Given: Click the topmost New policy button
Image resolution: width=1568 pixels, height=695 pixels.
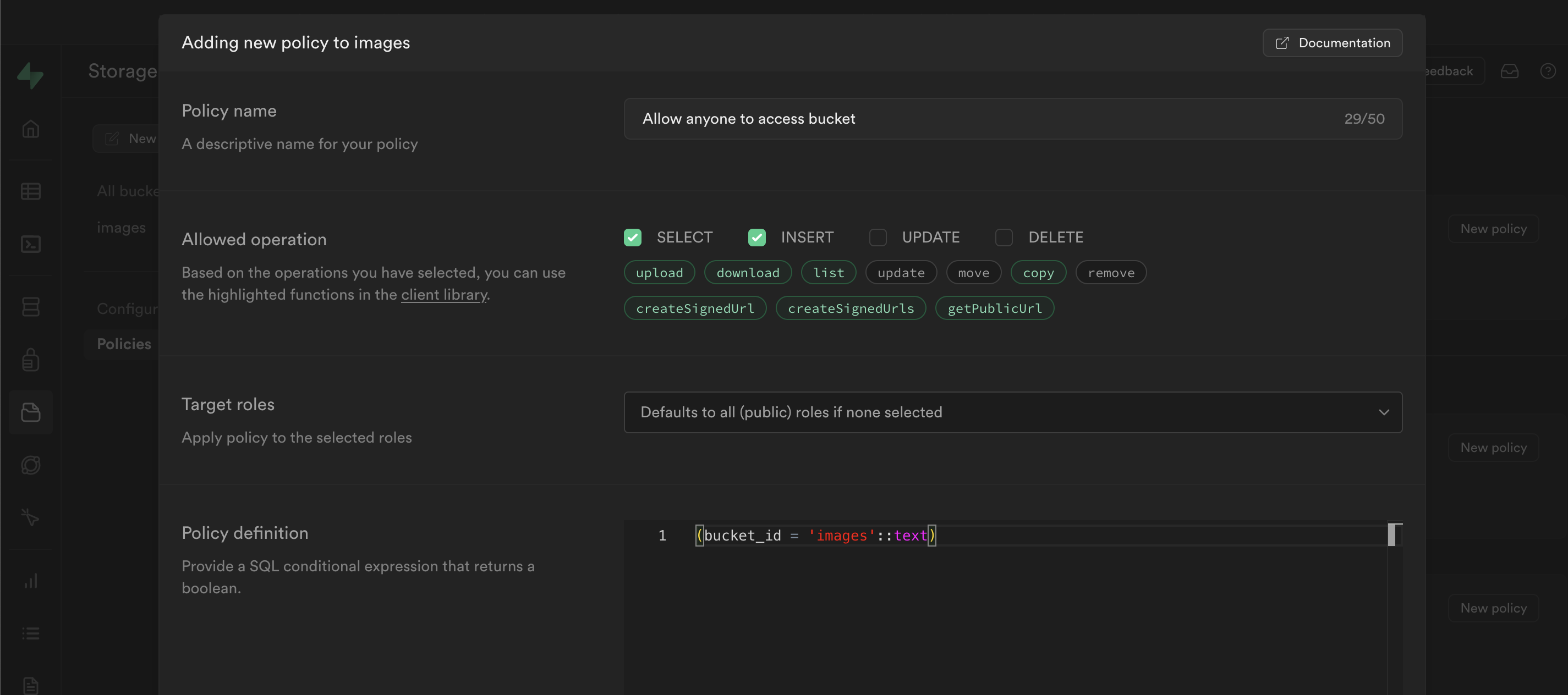Looking at the screenshot, I should coord(1493,229).
